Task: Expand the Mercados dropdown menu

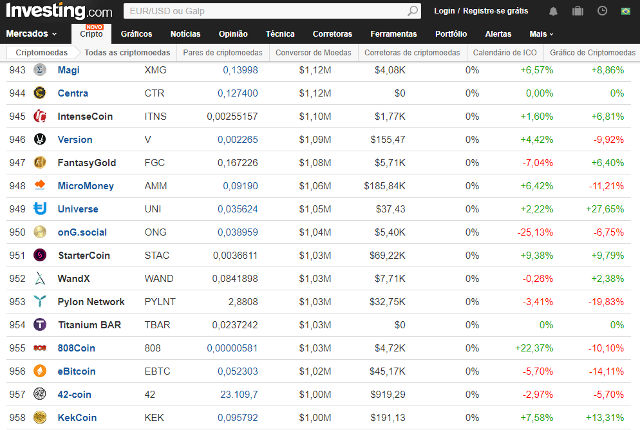Action: [x=31, y=34]
